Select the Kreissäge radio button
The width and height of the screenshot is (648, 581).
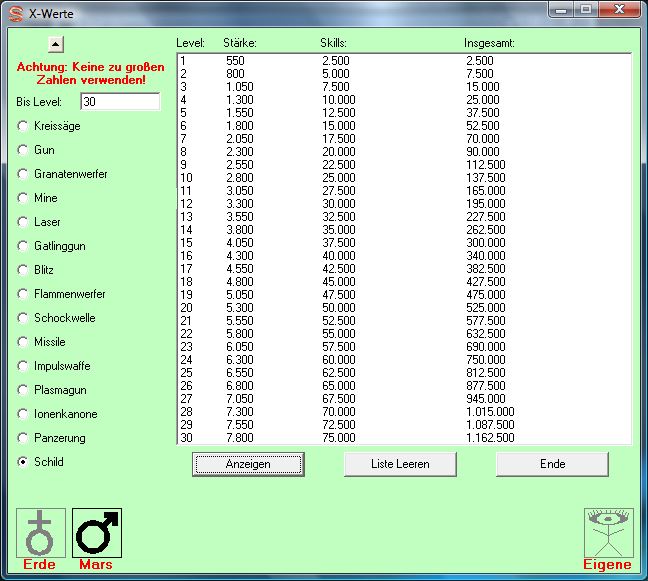click(x=23, y=126)
